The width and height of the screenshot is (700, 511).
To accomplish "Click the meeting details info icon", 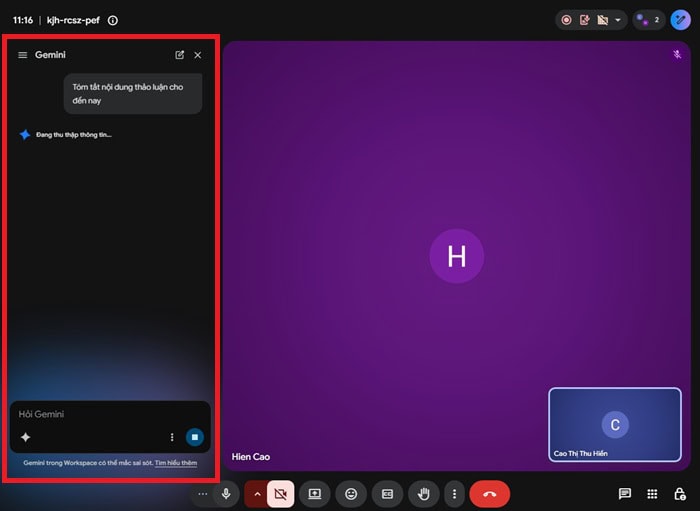I will (x=113, y=20).
